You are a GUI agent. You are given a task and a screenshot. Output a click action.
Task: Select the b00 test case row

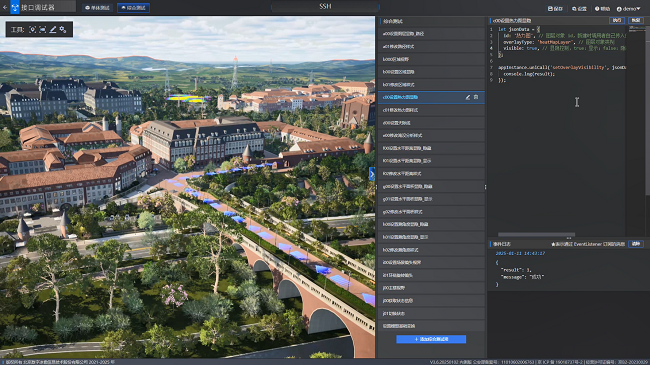(x=431, y=72)
